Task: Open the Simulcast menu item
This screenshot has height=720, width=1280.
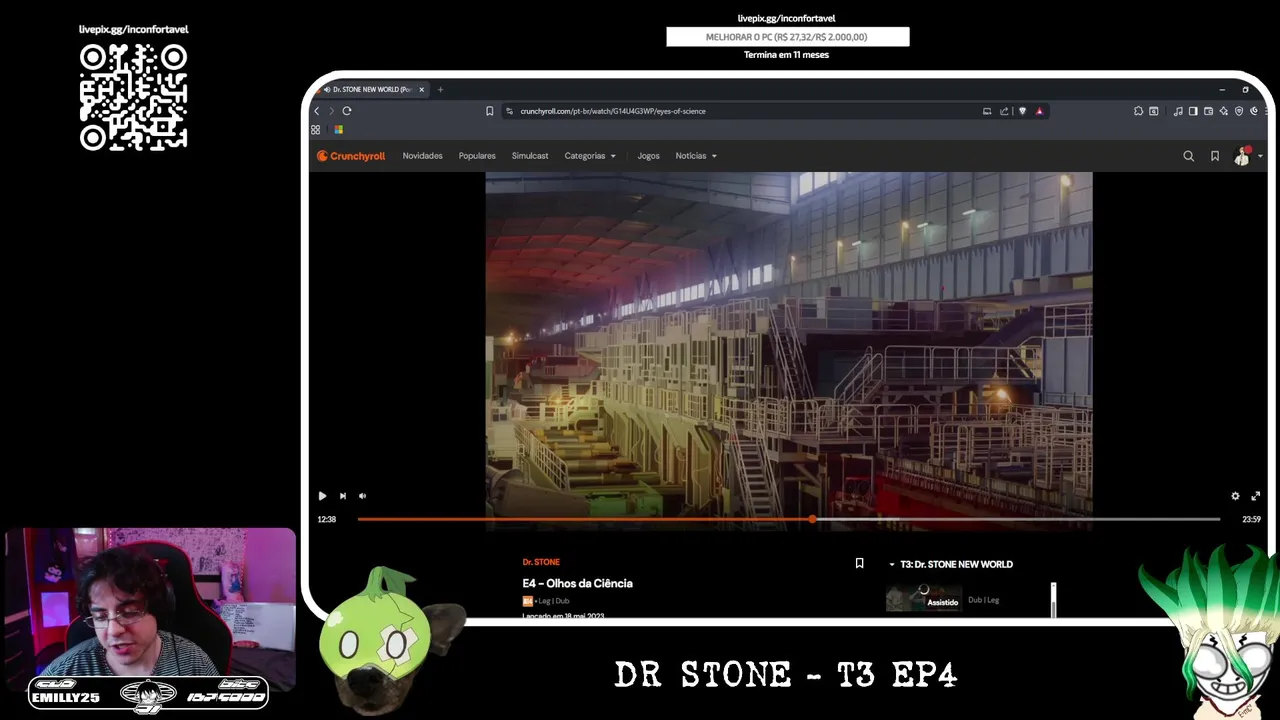Action: tap(530, 156)
